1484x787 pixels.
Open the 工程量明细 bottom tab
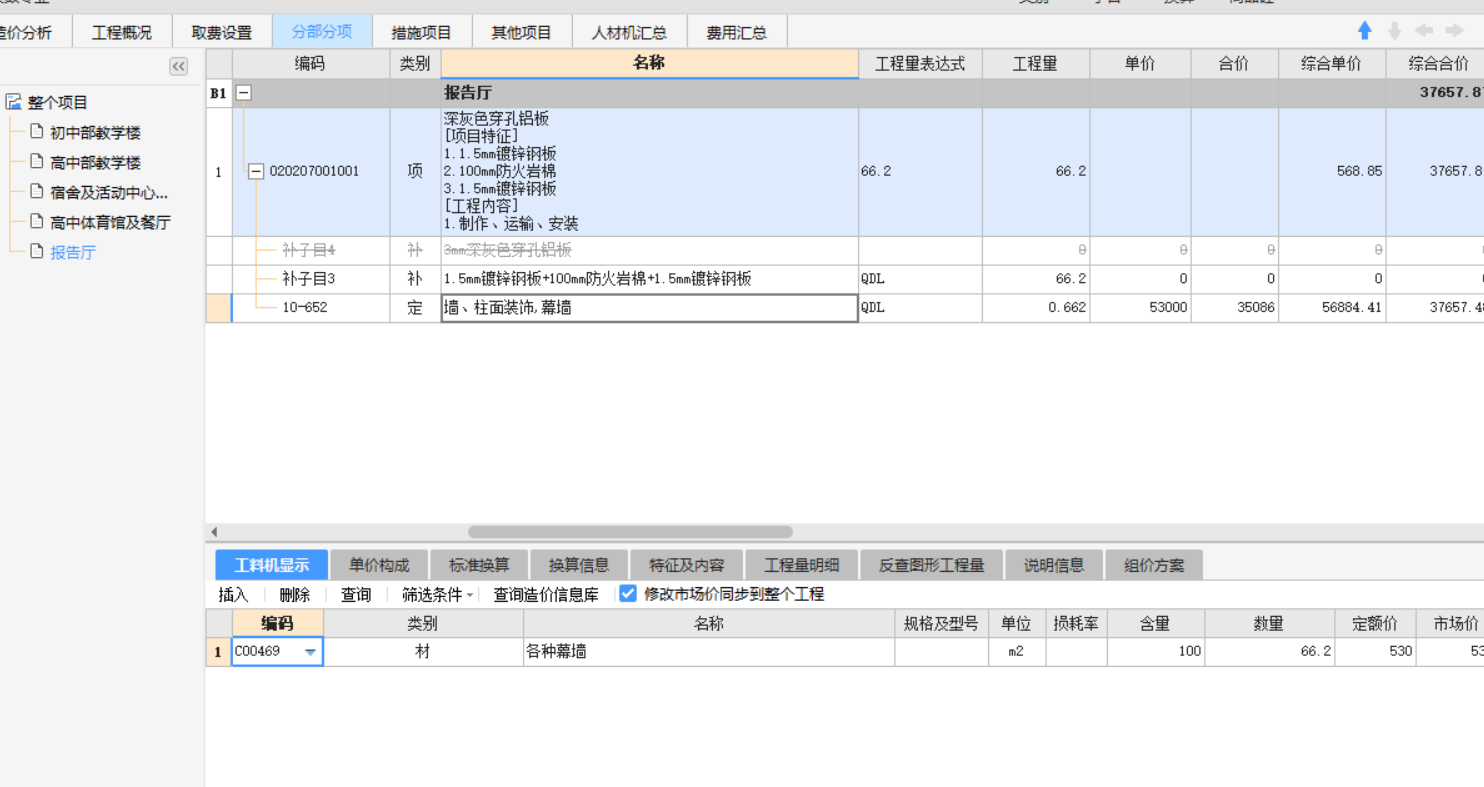pyautogui.click(x=802, y=565)
